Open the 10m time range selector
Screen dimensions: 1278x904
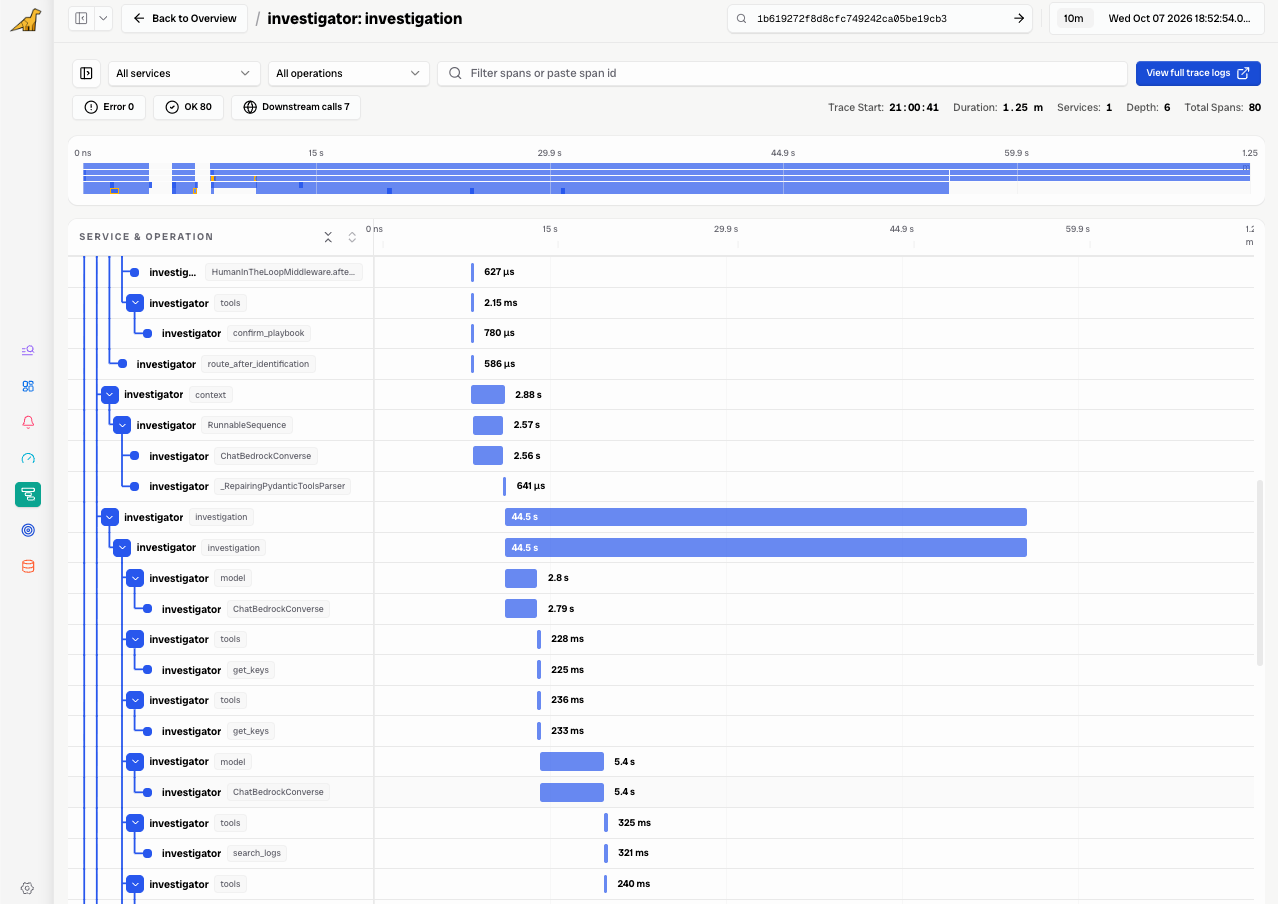1073,18
